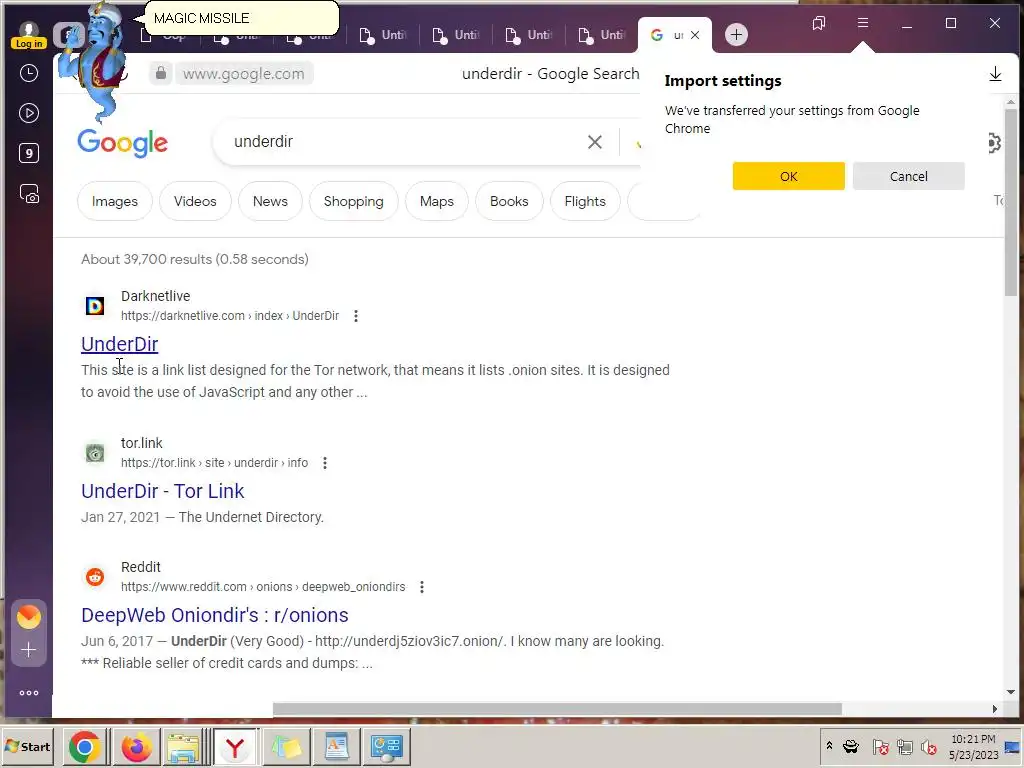The image size is (1024, 768).
Task: Click the taskbar clock showing 10:21 PM
Action: click(x=973, y=747)
